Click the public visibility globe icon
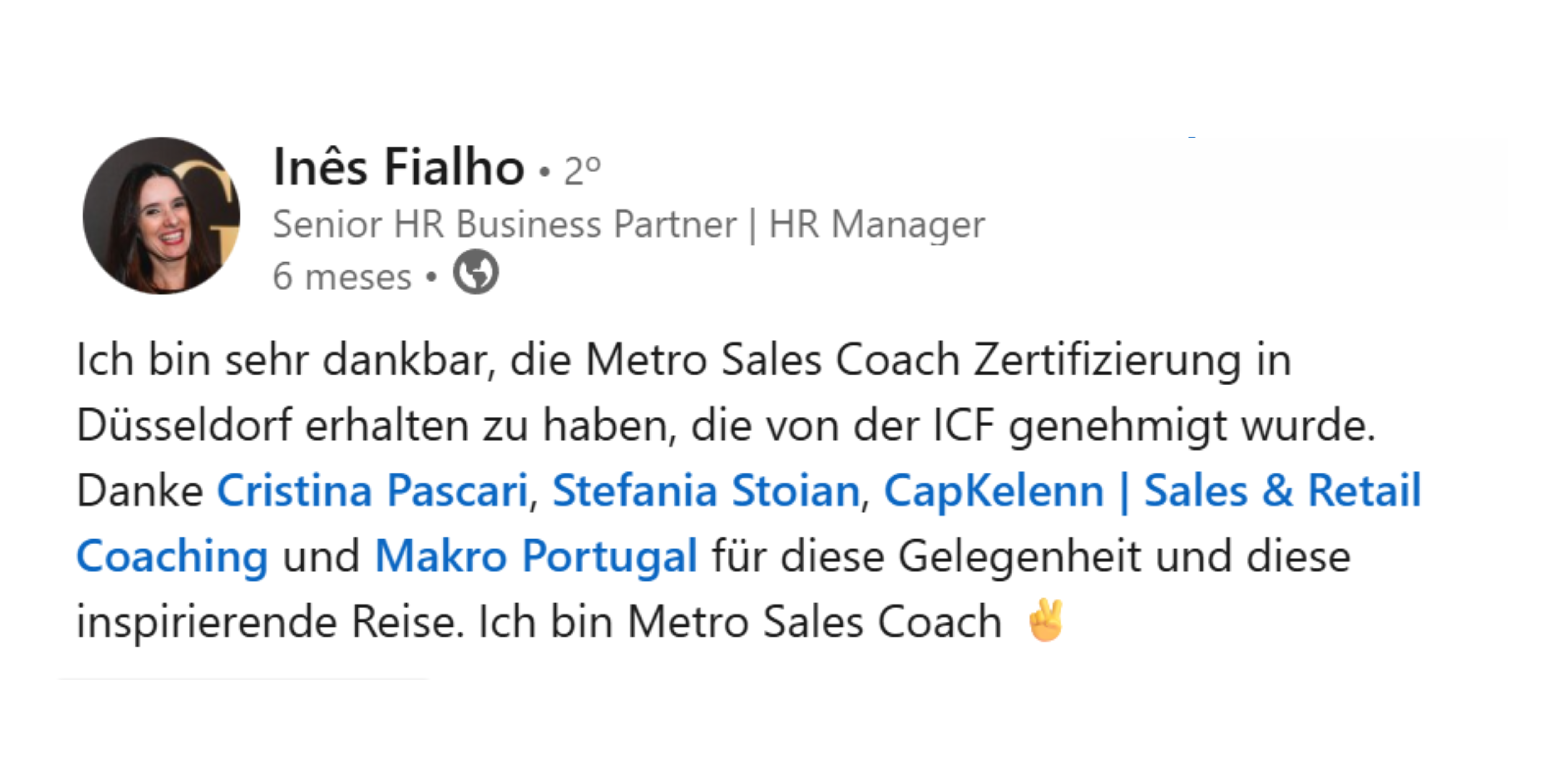The height and width of the screenshot is (784, 1568). click(475, 272)
